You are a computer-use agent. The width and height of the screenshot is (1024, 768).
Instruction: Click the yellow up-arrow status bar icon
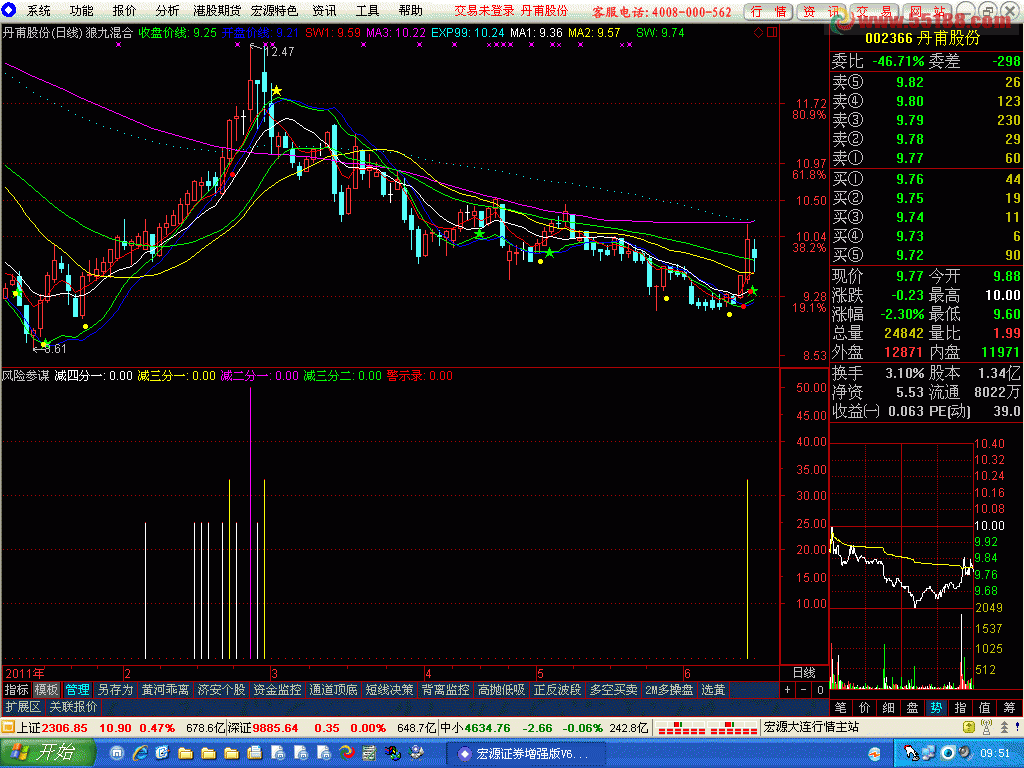coord(970,728)
